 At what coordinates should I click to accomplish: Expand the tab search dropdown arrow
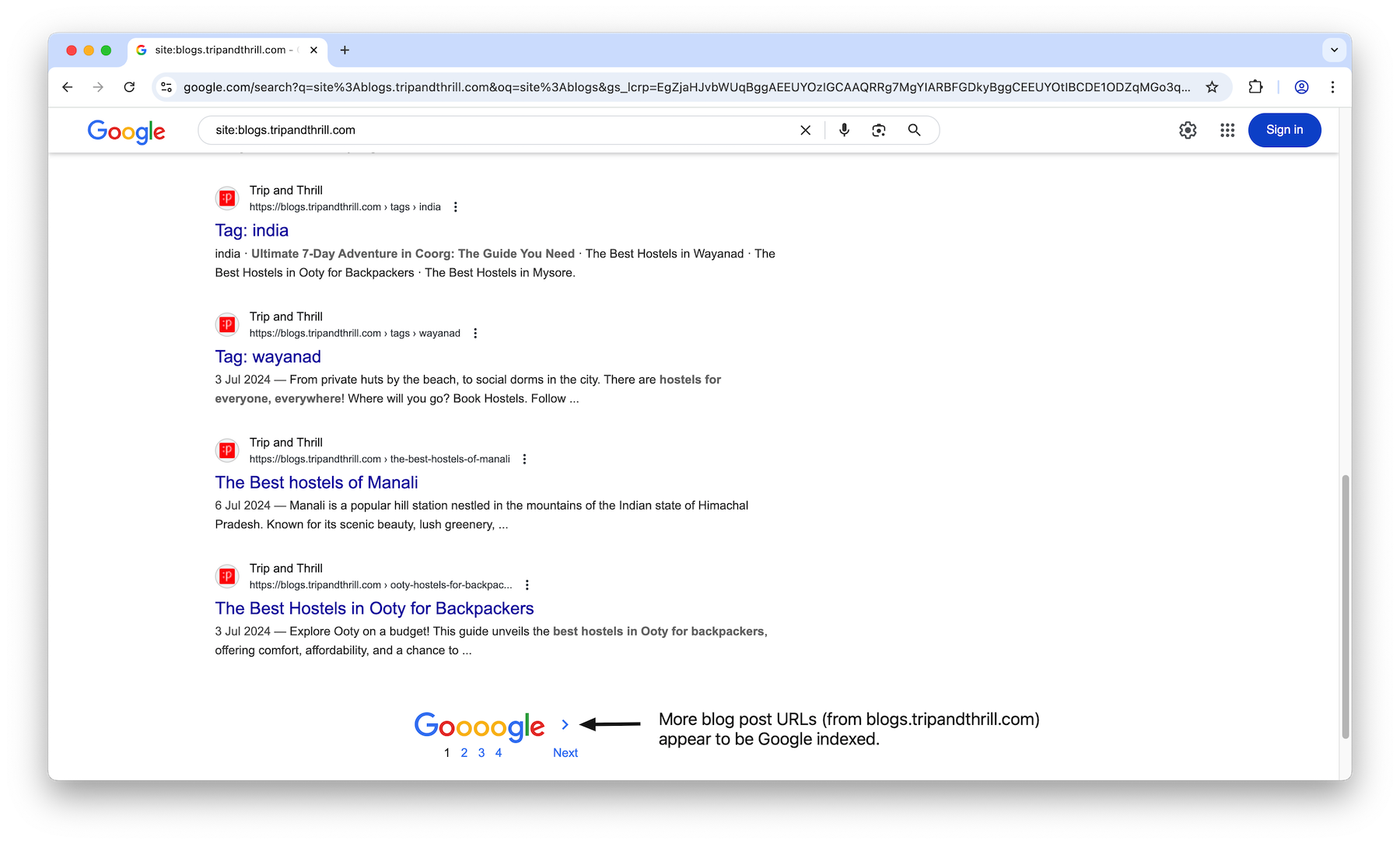click(1334, 50)
